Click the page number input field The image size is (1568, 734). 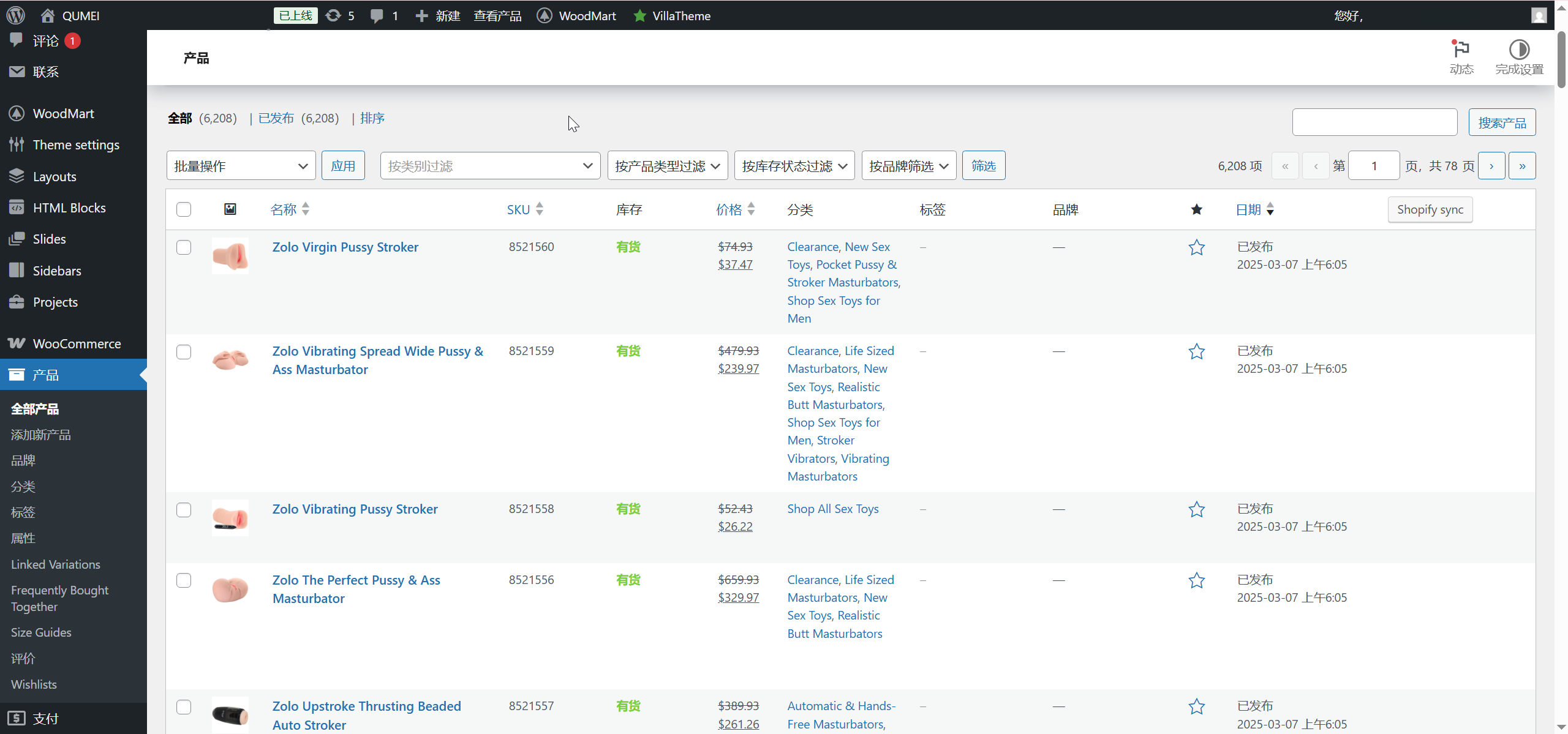[1374, 165]
